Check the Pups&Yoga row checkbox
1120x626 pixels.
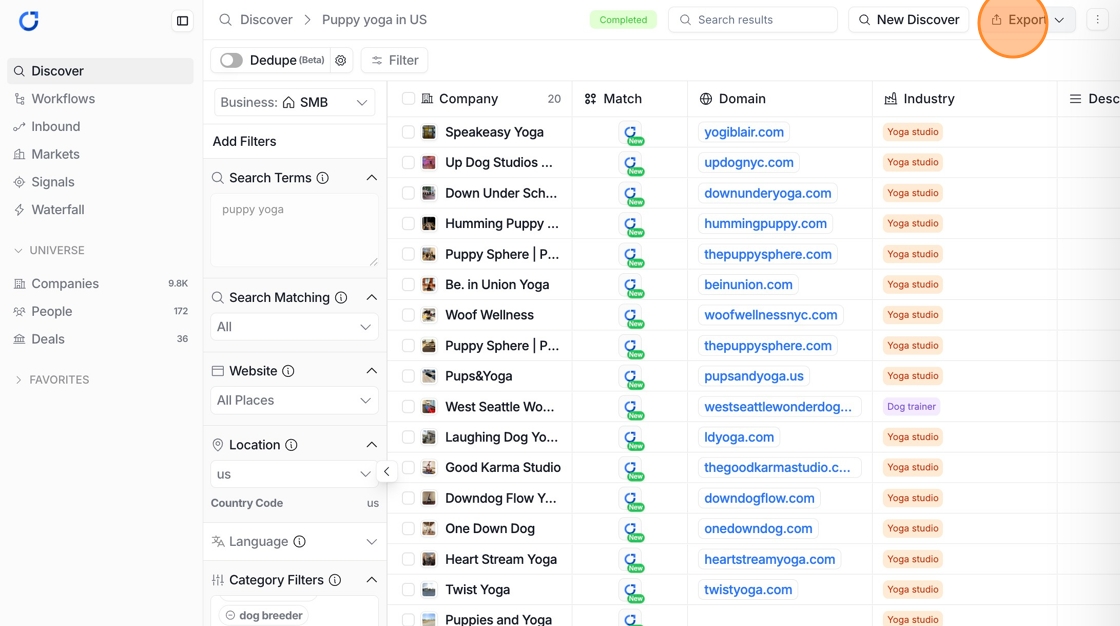click(408, 376)
